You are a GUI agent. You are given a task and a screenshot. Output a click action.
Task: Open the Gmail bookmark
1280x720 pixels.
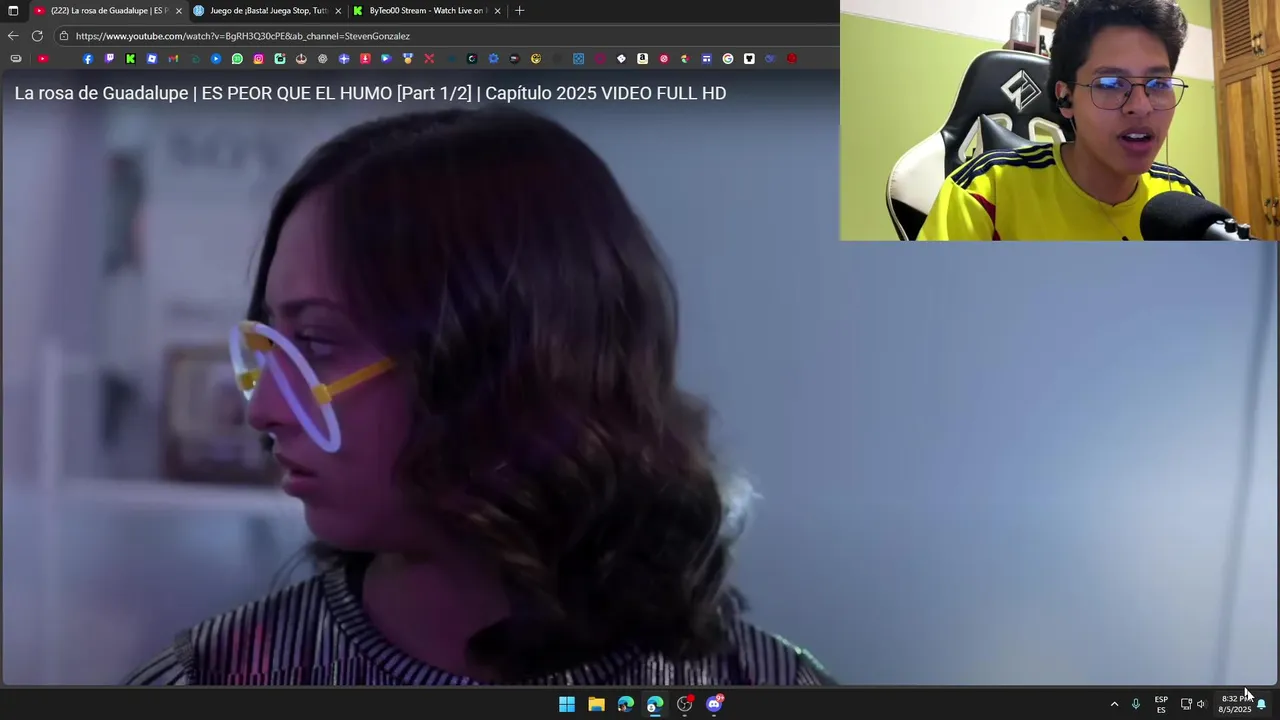click(173, 59)
